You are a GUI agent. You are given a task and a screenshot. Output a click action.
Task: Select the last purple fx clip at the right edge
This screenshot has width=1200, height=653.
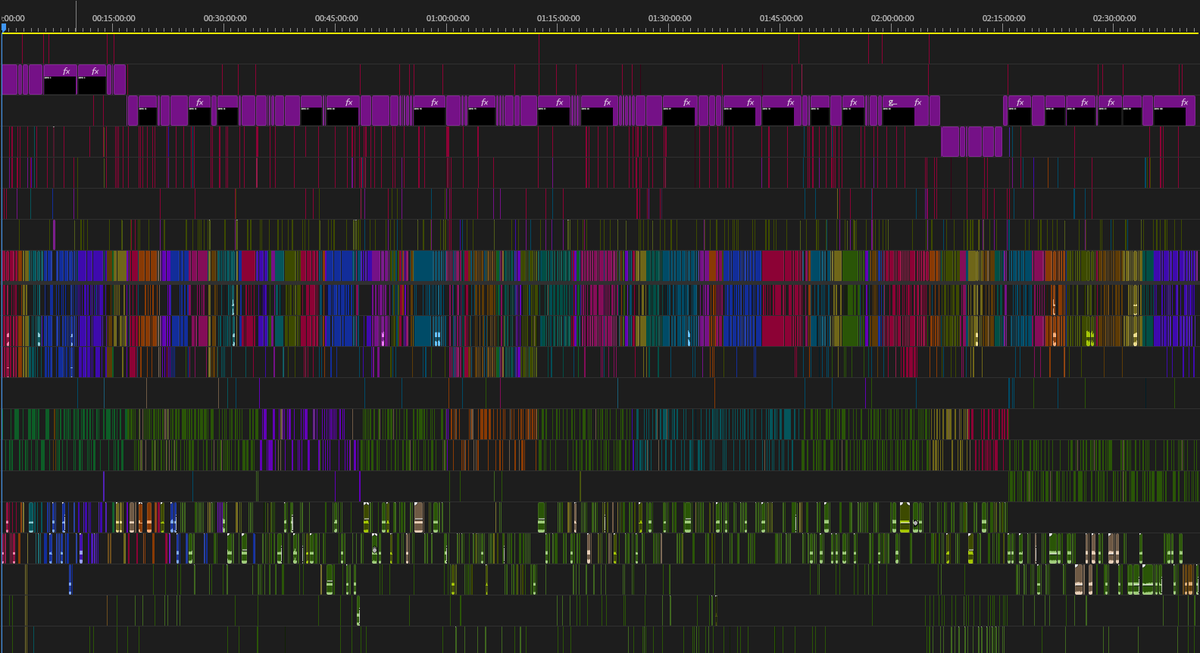pyautogui.click(x=1174, y=110)
